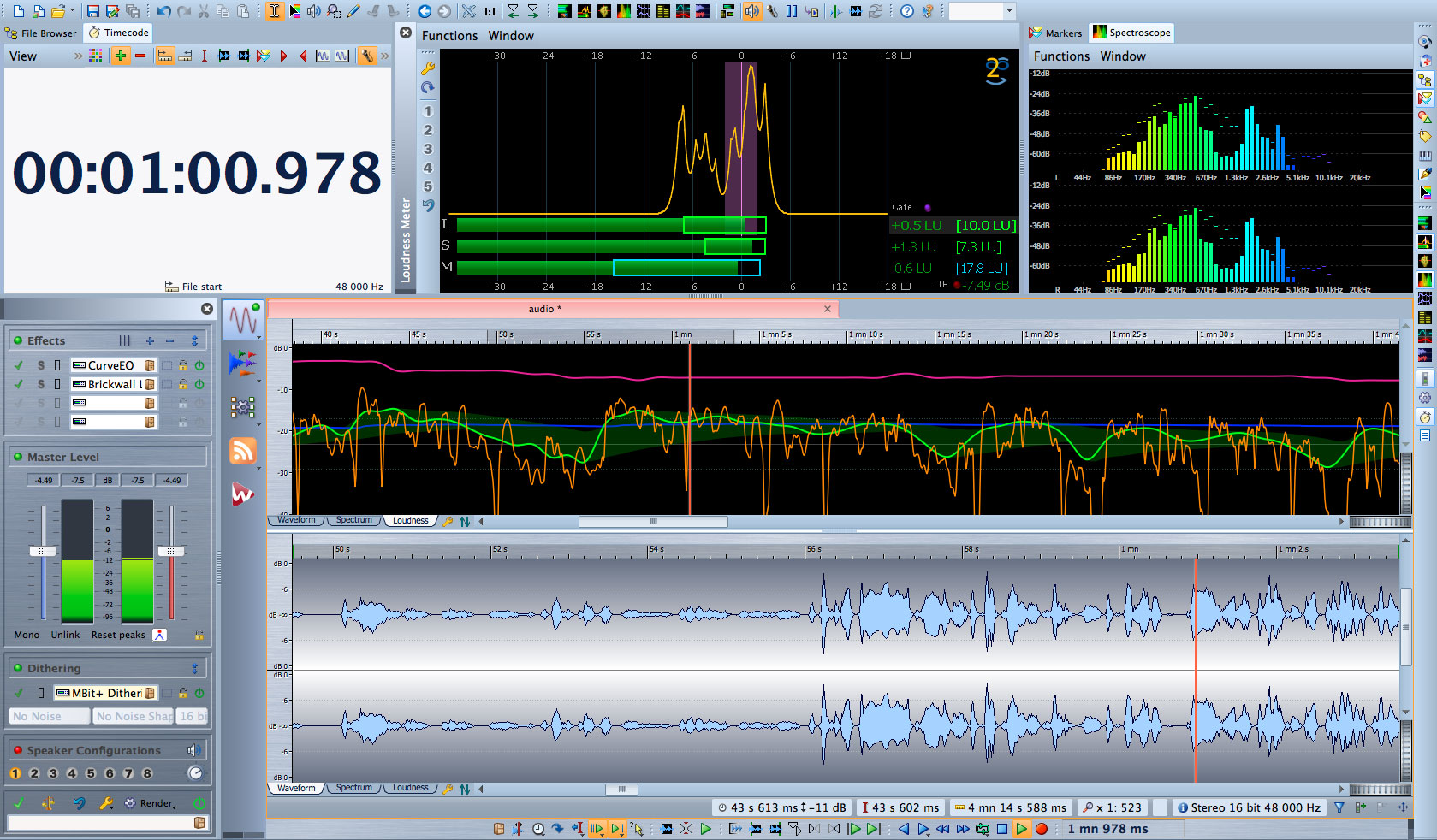Open the Batch Processor workspace gear icon
This screenshot has height=840, width=1437.
pyautogui.click(x=243, y=407)
